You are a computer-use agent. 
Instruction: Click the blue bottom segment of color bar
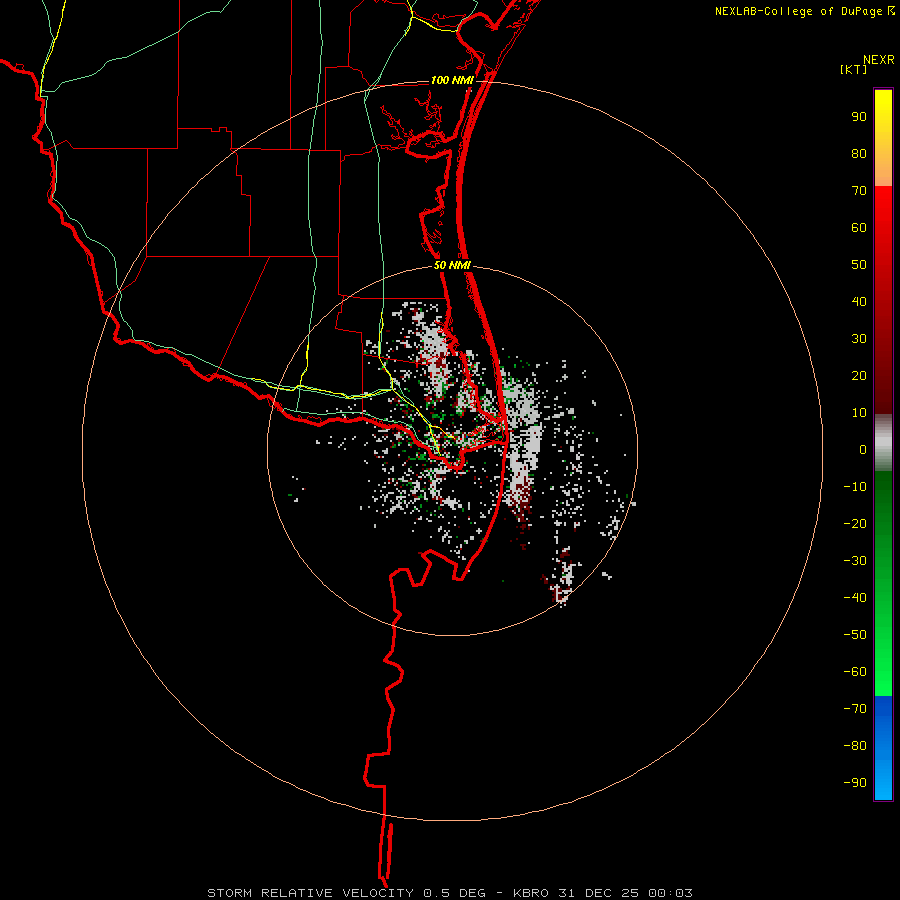[883, 748]
